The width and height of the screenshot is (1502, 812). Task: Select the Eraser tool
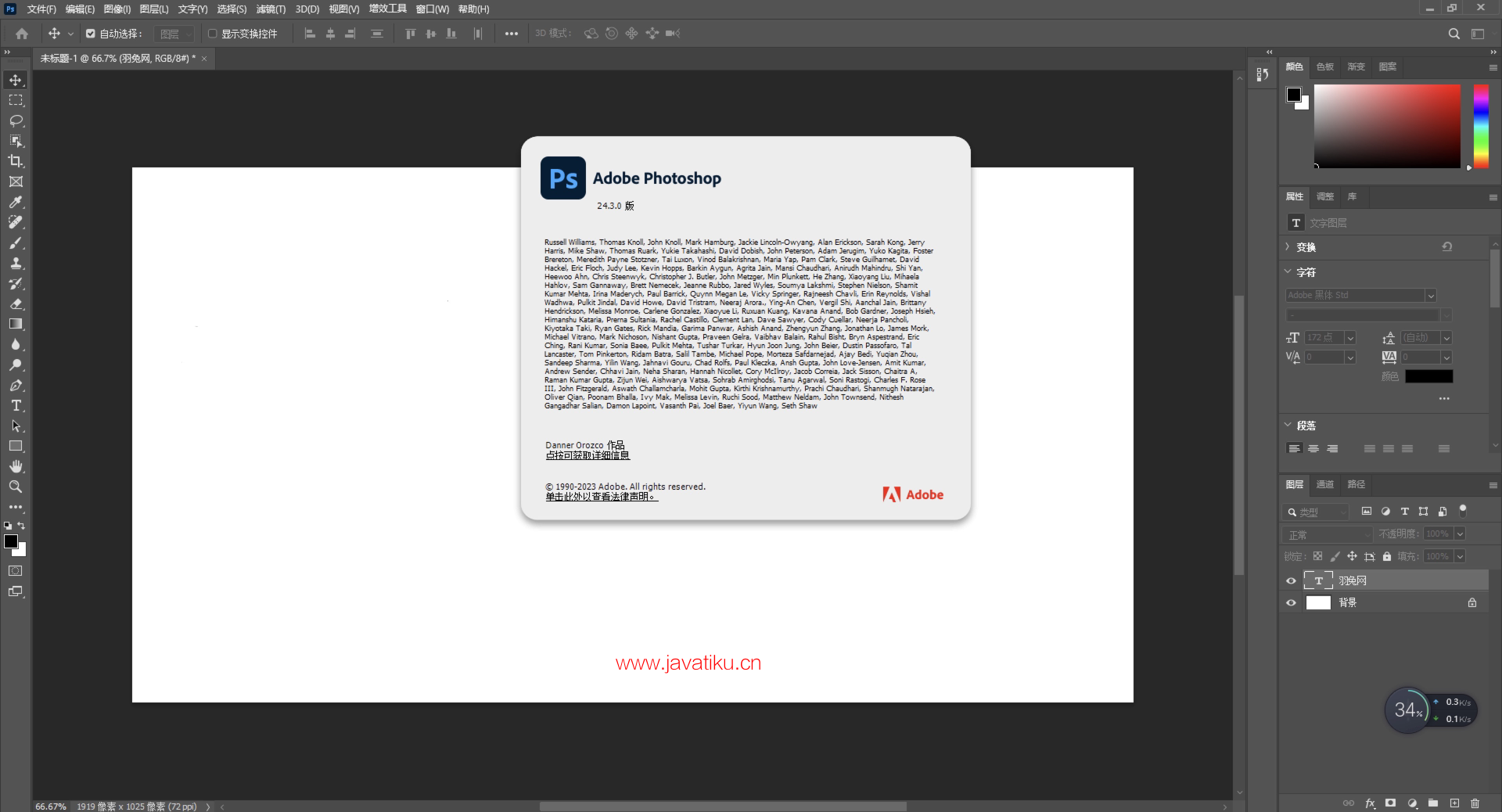pyautogui.click(x=16, y=304)
